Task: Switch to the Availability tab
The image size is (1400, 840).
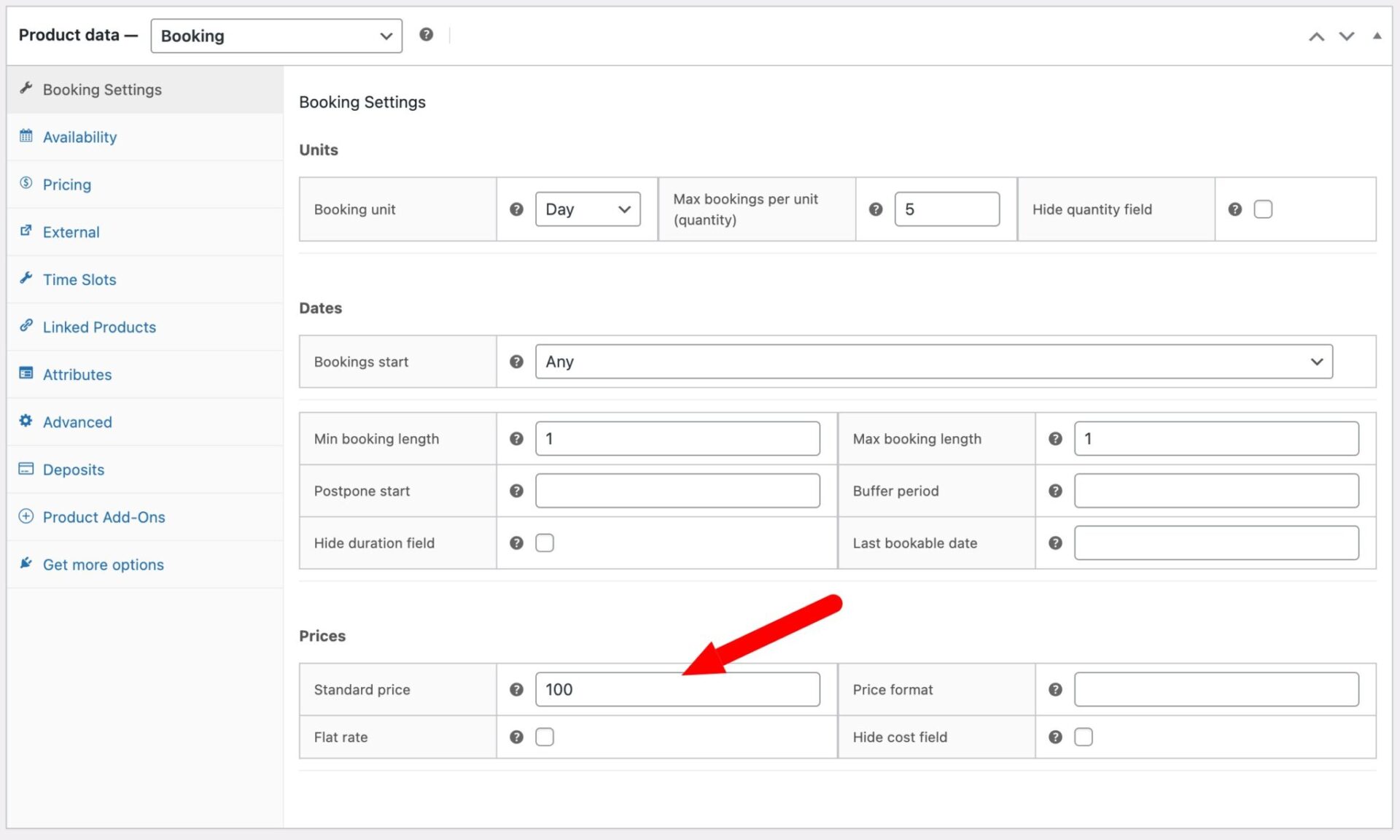Action: click(x=79, y=137)
